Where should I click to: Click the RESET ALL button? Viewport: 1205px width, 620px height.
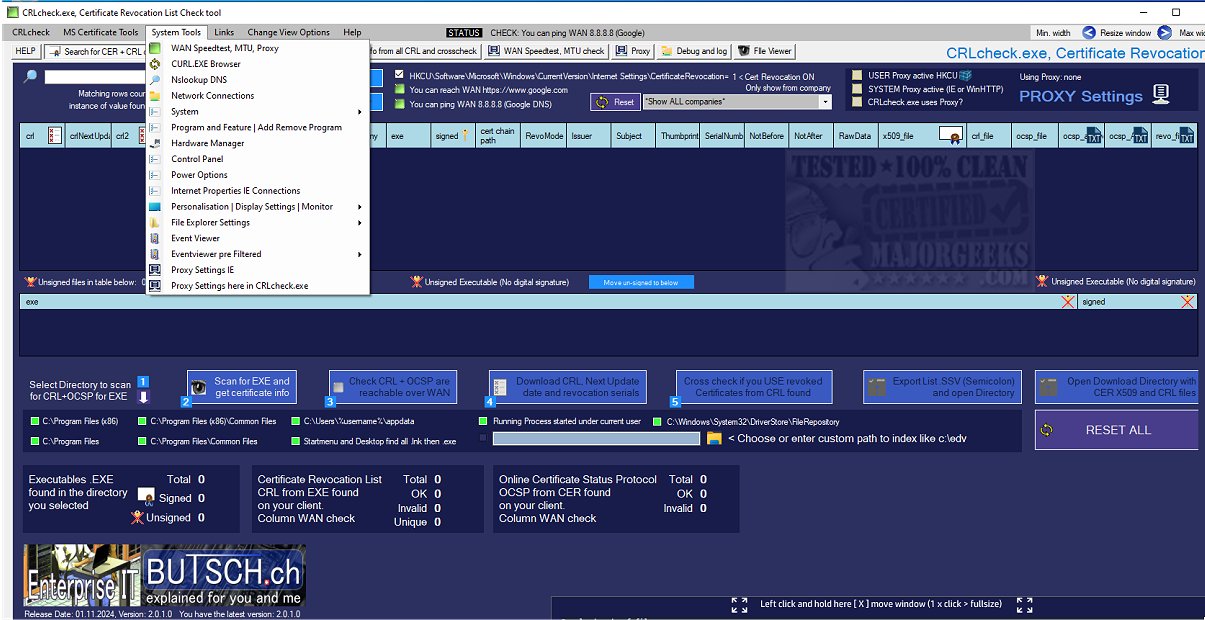click(x=1117, y=430)
